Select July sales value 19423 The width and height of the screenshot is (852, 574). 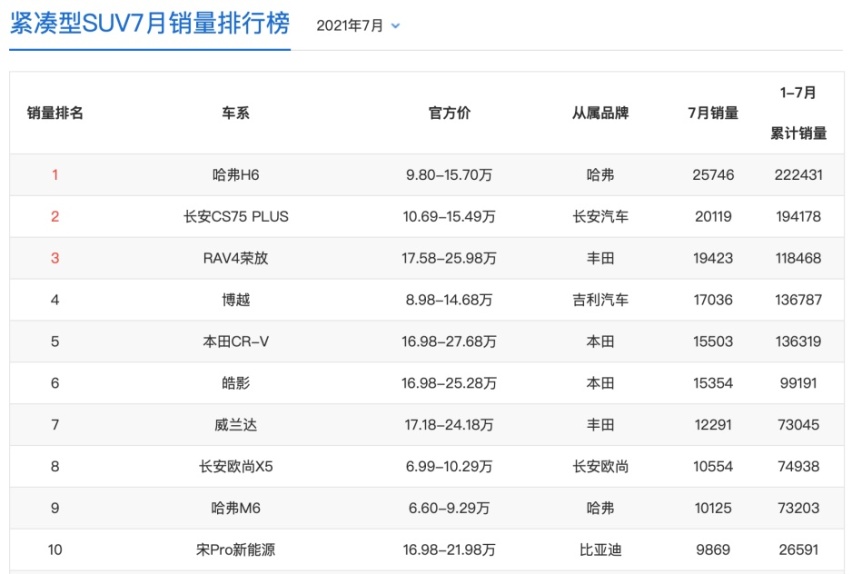coord(713,258)
